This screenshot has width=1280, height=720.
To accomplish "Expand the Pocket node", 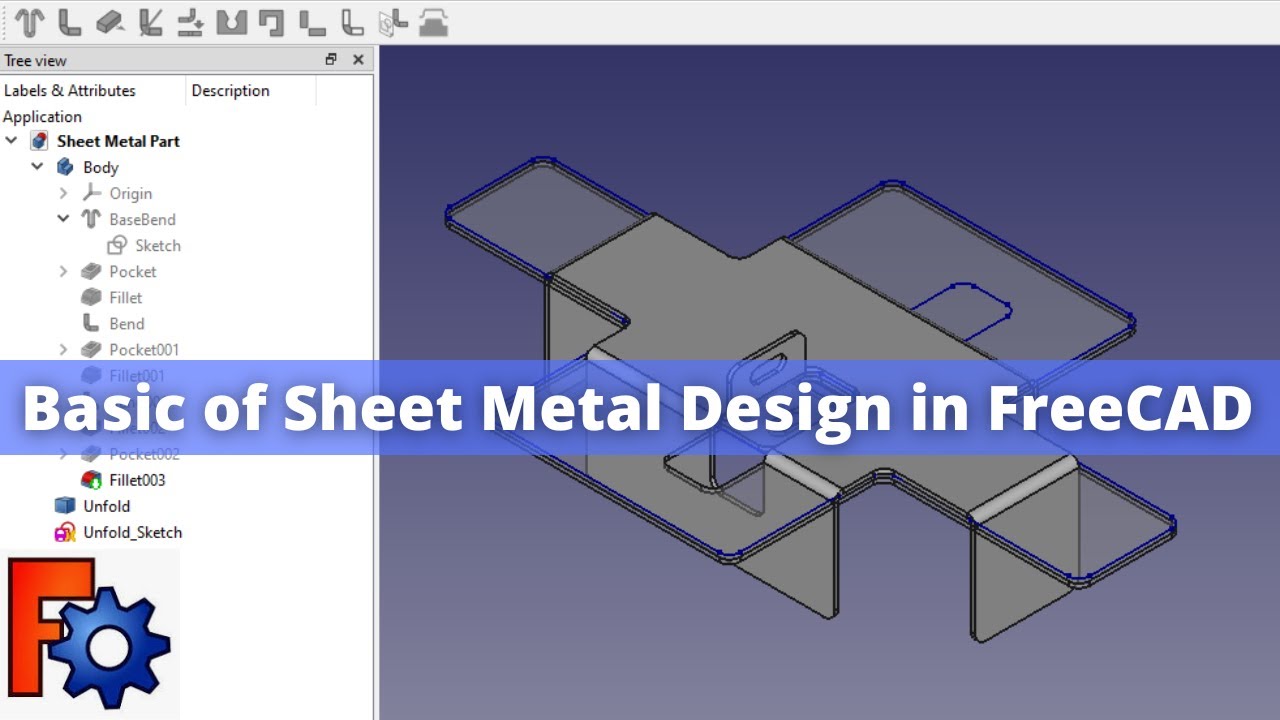I will tap(63, 271).
